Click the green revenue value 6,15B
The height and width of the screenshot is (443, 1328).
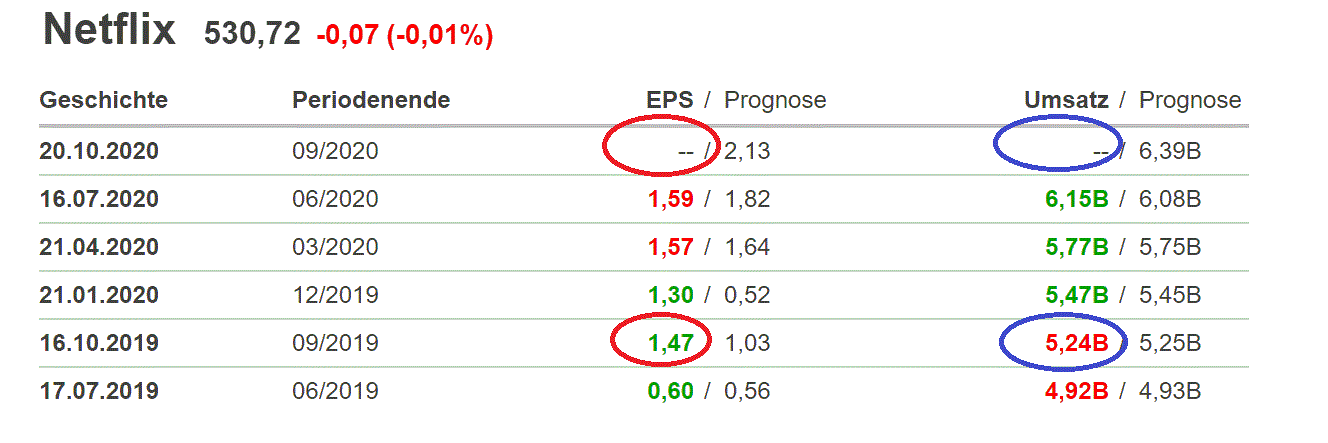1076,199
